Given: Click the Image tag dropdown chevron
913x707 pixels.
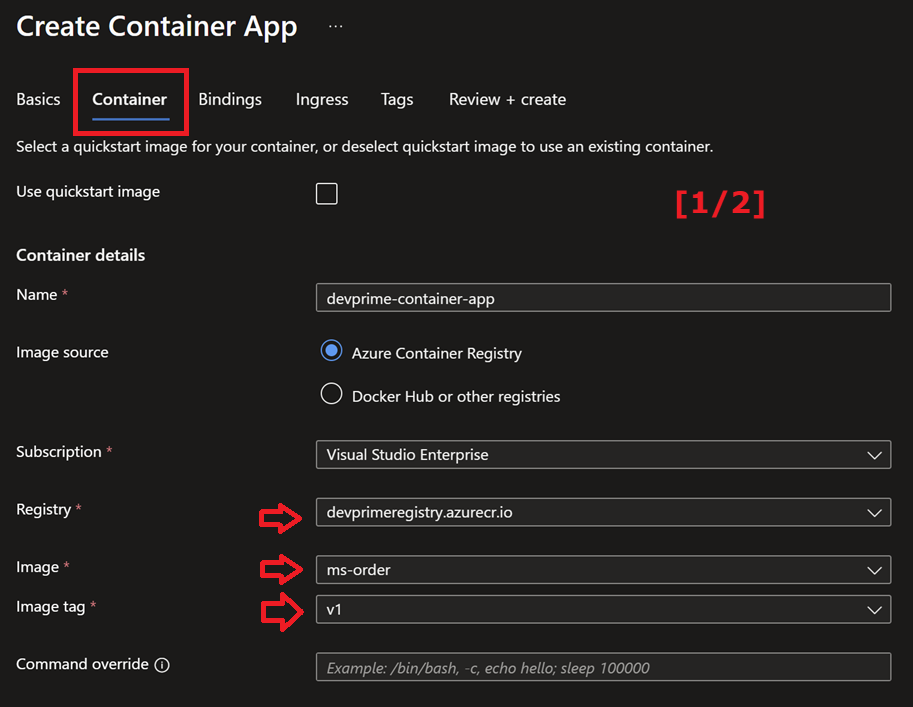Looking at the screenshot, I should (x=873, y=608).
